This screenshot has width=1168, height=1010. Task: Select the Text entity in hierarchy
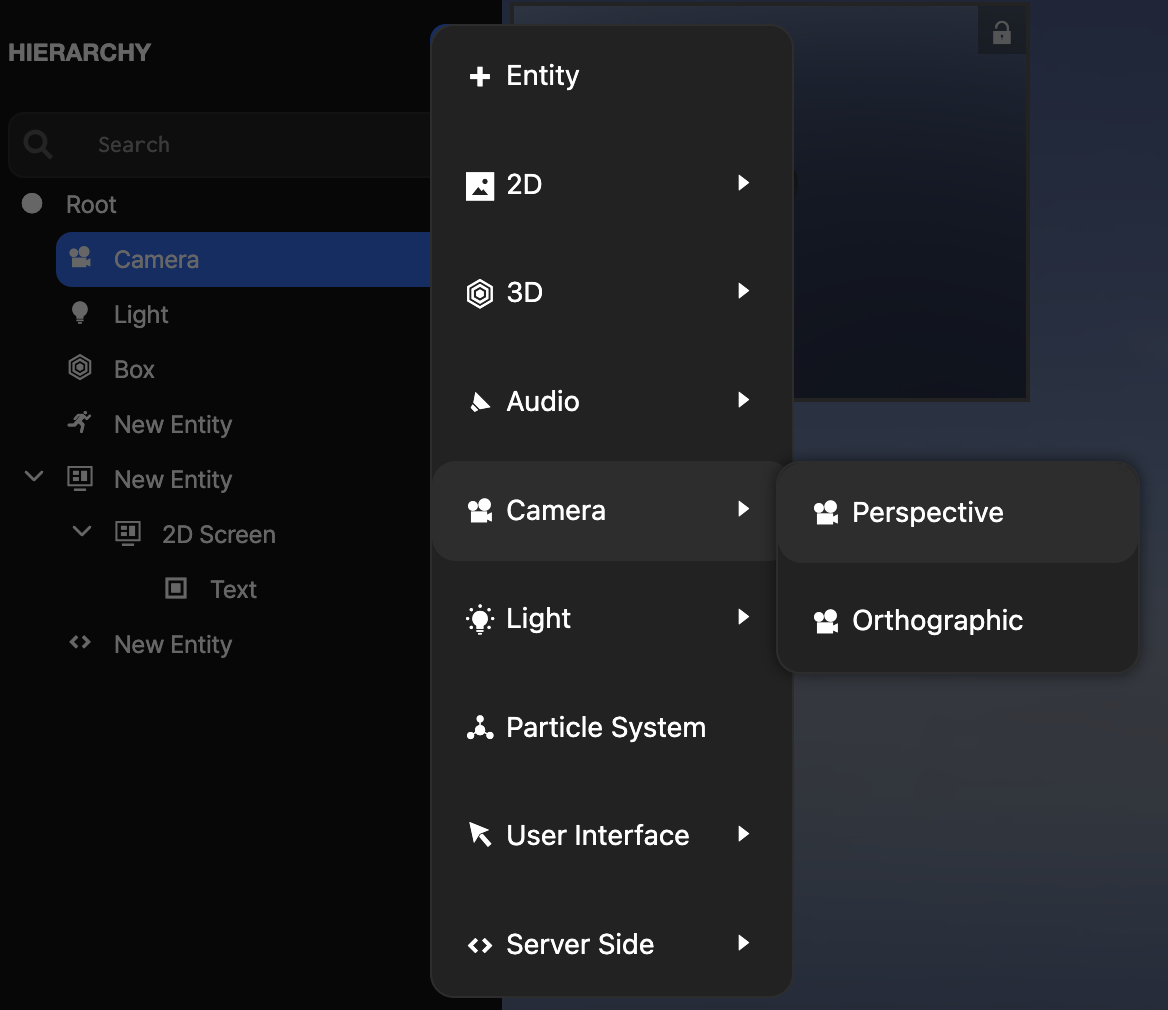233,590
